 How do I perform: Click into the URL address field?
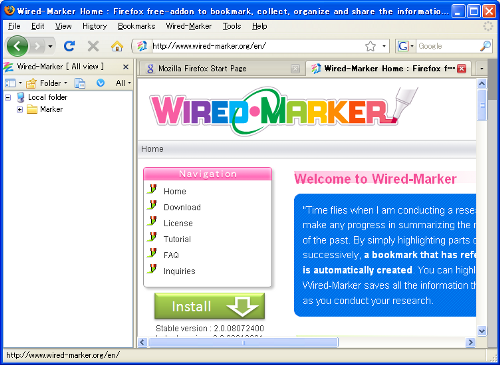(x=257, y=46)
